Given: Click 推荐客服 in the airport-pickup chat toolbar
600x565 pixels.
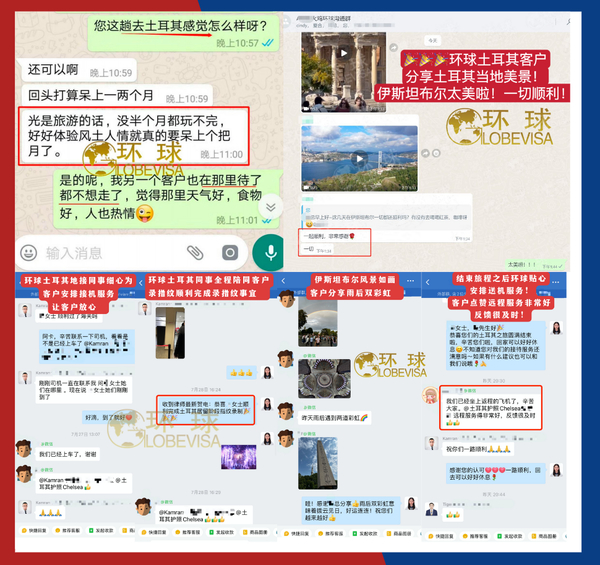Looking at the screenshot, I should point(68,531).
